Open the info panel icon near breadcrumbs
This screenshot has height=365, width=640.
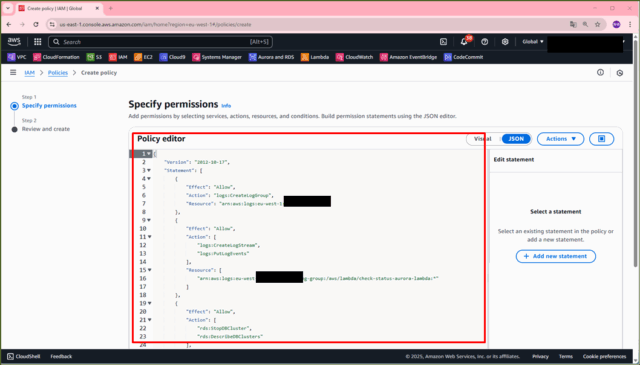click(600, 72)
